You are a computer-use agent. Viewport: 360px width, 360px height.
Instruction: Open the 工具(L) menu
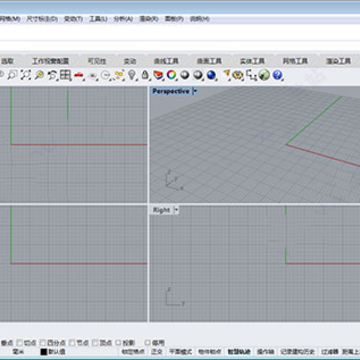click(x=98, y=19)
